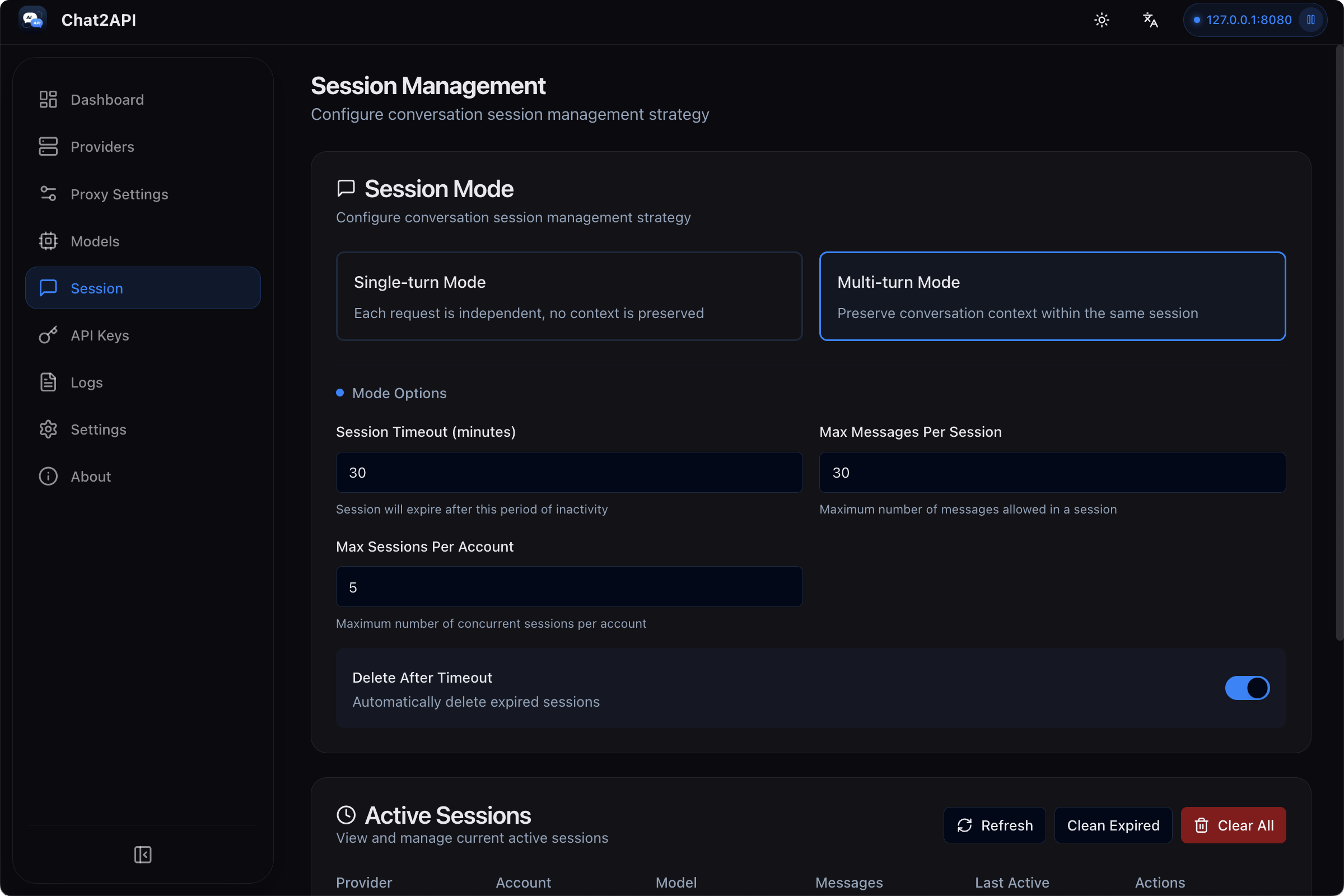
Task: Toggle the light/dark theme sun icon
Action: click(x=1102, y=20)
